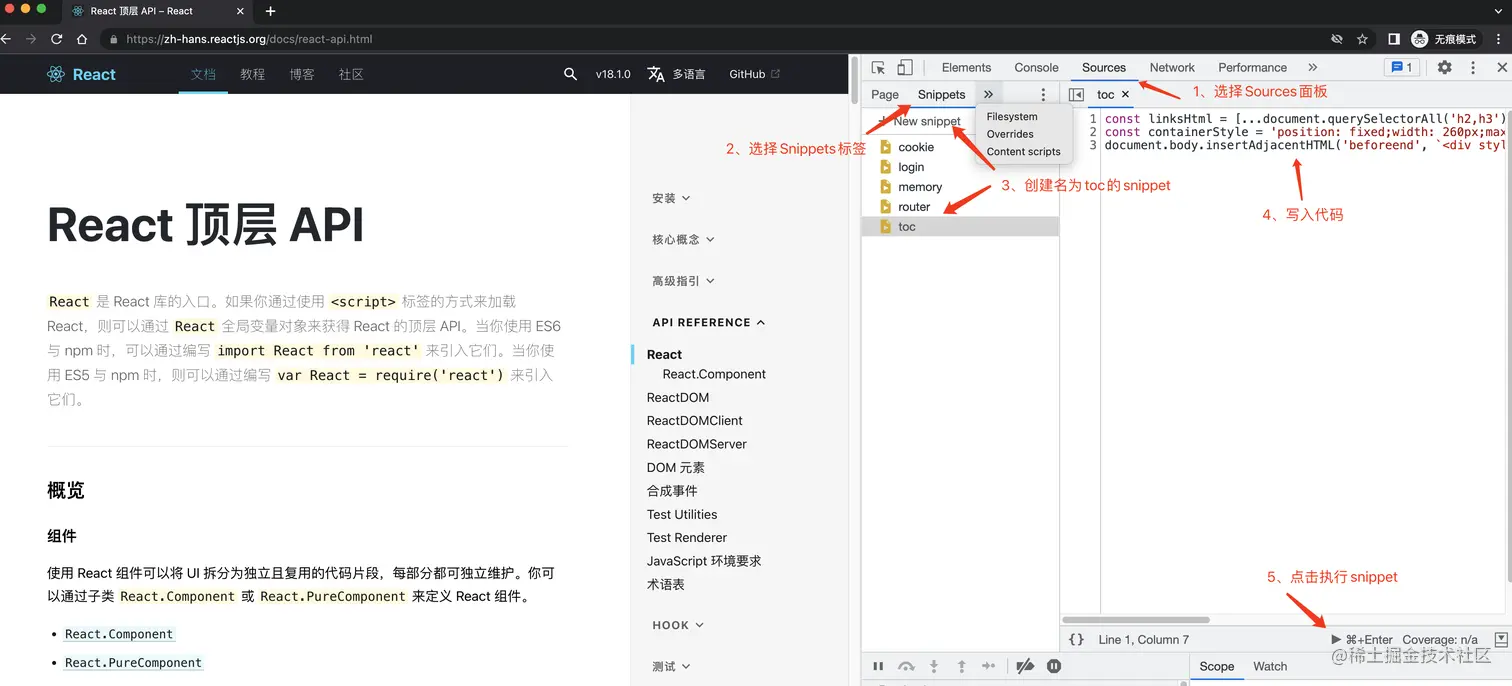Open the coverage drawer icon in the editor status bar

(x=1500, y=640)
